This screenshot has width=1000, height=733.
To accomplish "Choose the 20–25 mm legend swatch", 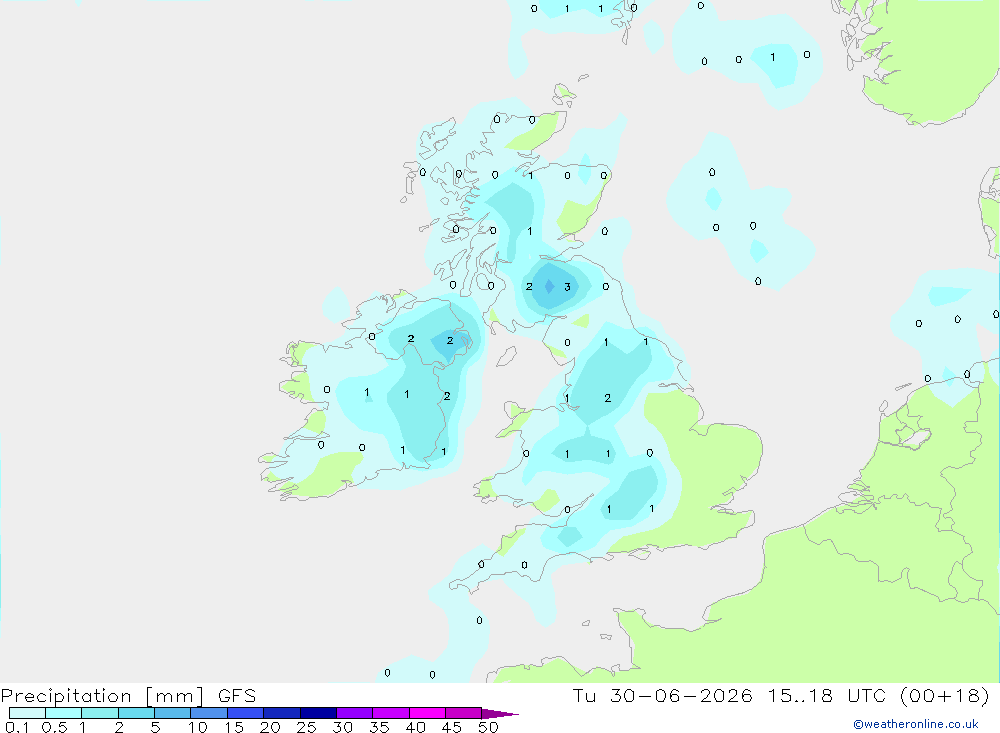I will [x=282, y=713].
